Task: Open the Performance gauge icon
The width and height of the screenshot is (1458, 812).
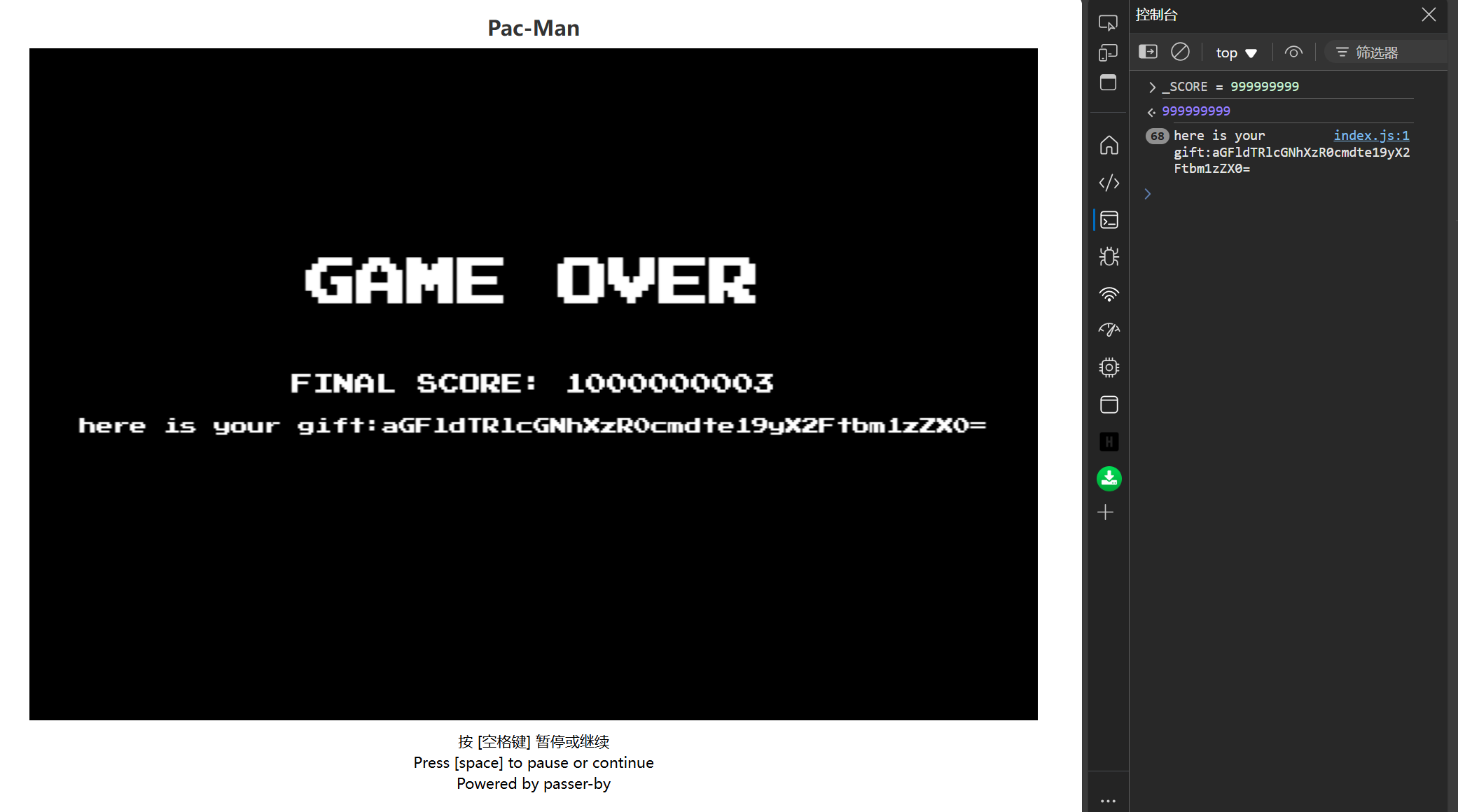Action: (x=1109, y=330)
